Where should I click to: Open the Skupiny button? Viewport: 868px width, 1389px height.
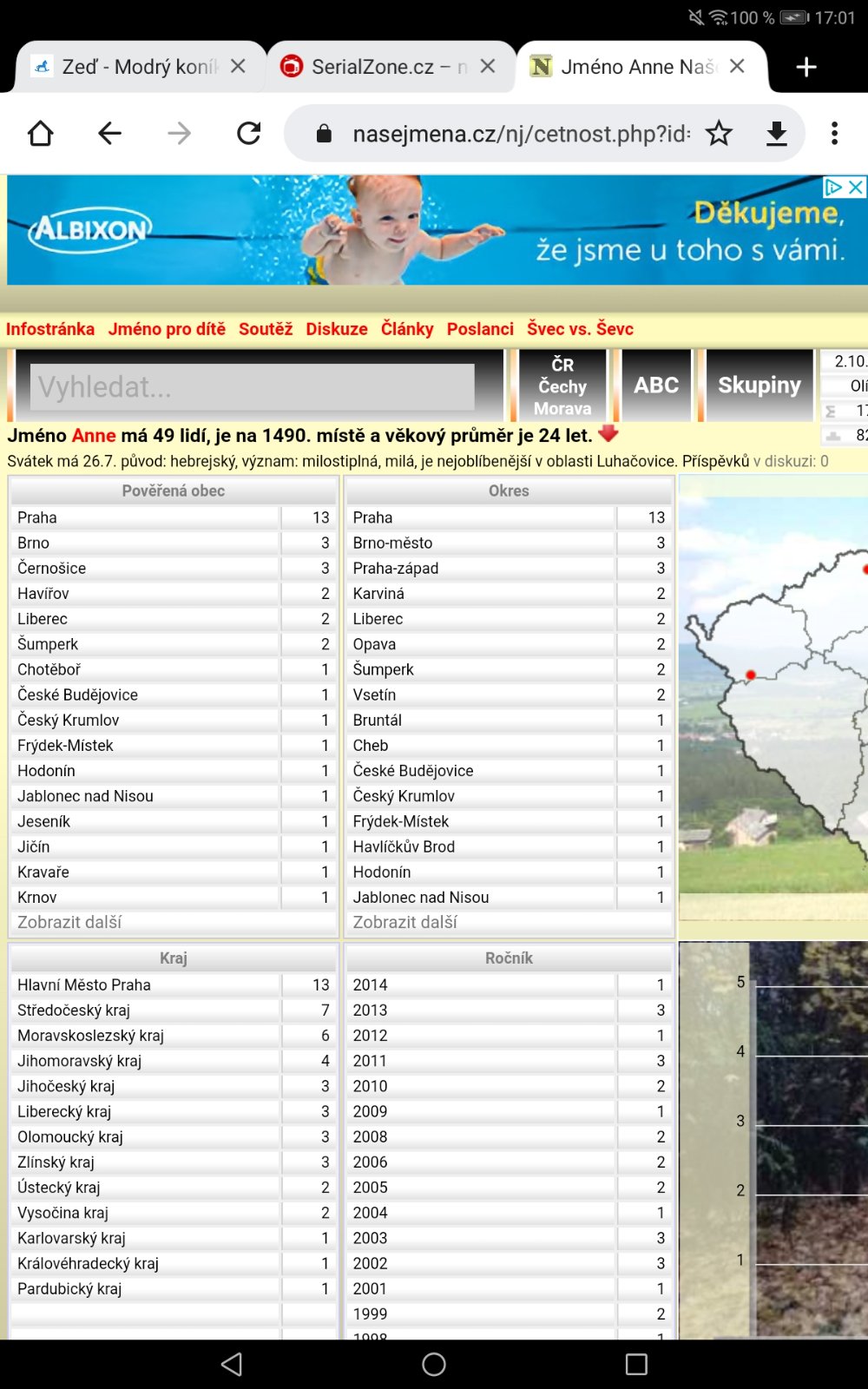point(759,385)
